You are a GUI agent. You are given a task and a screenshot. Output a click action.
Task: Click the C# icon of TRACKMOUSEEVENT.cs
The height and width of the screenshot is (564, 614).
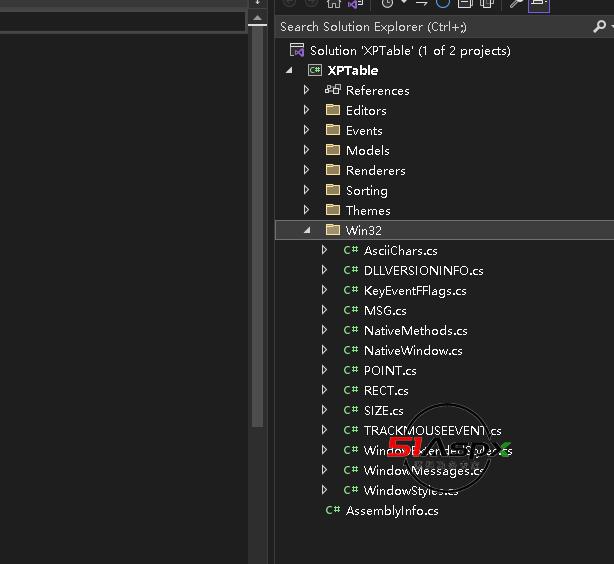351,430
